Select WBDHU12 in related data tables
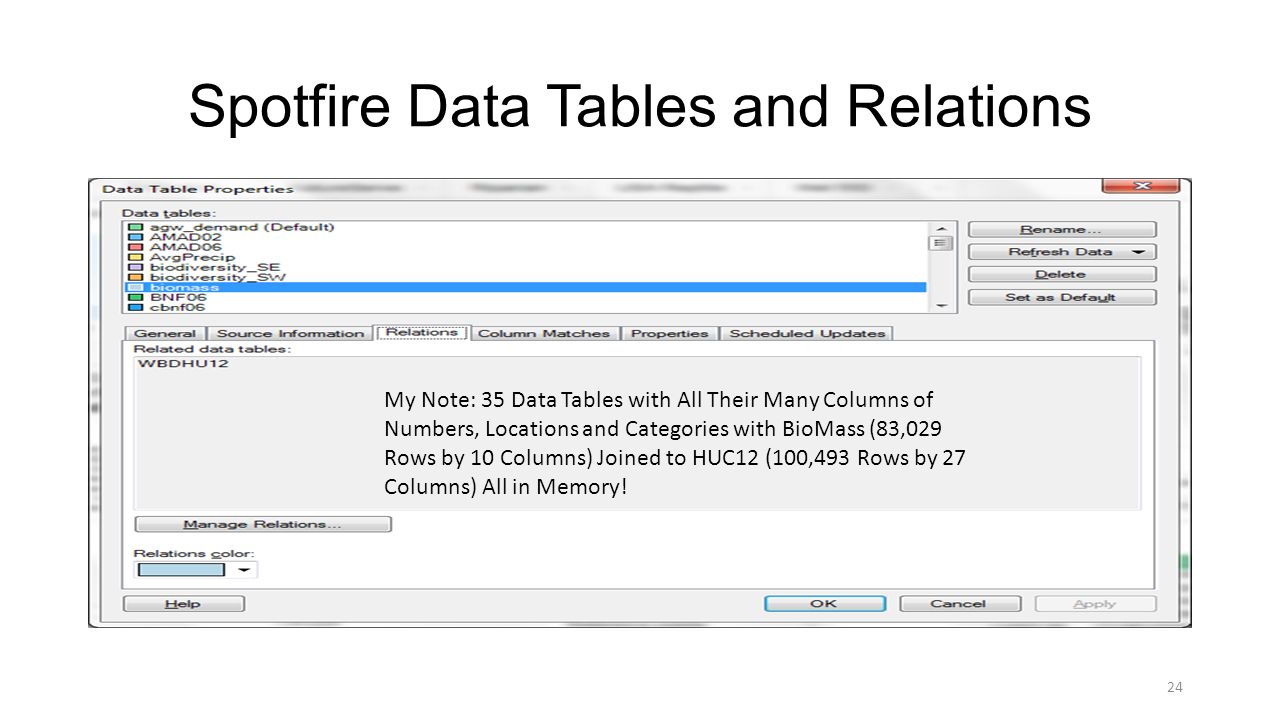The image size is (1280, 720). (183, 363)
